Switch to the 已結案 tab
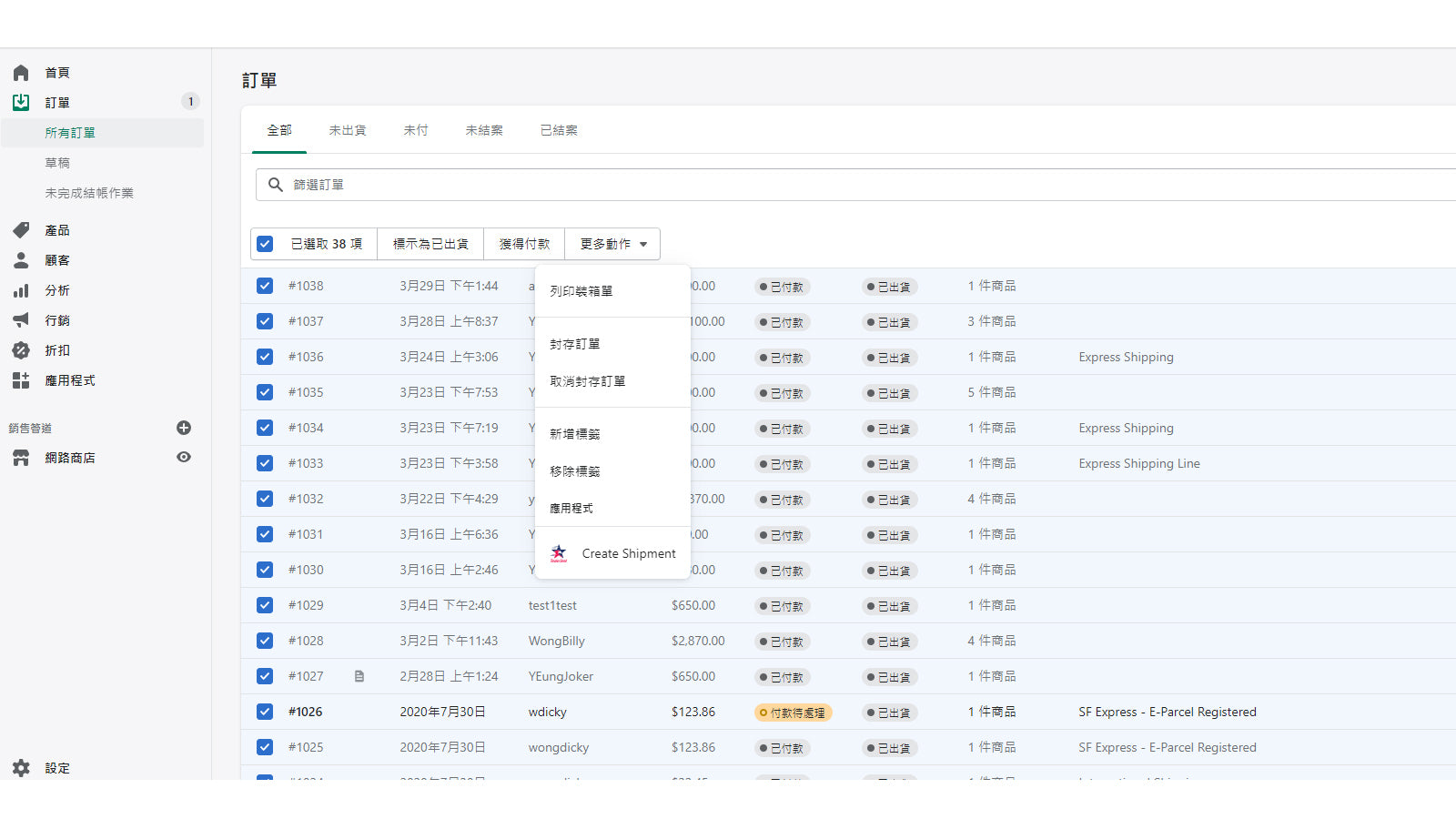1456x819 pixels. pyautogui.click(x=559, y=130)
